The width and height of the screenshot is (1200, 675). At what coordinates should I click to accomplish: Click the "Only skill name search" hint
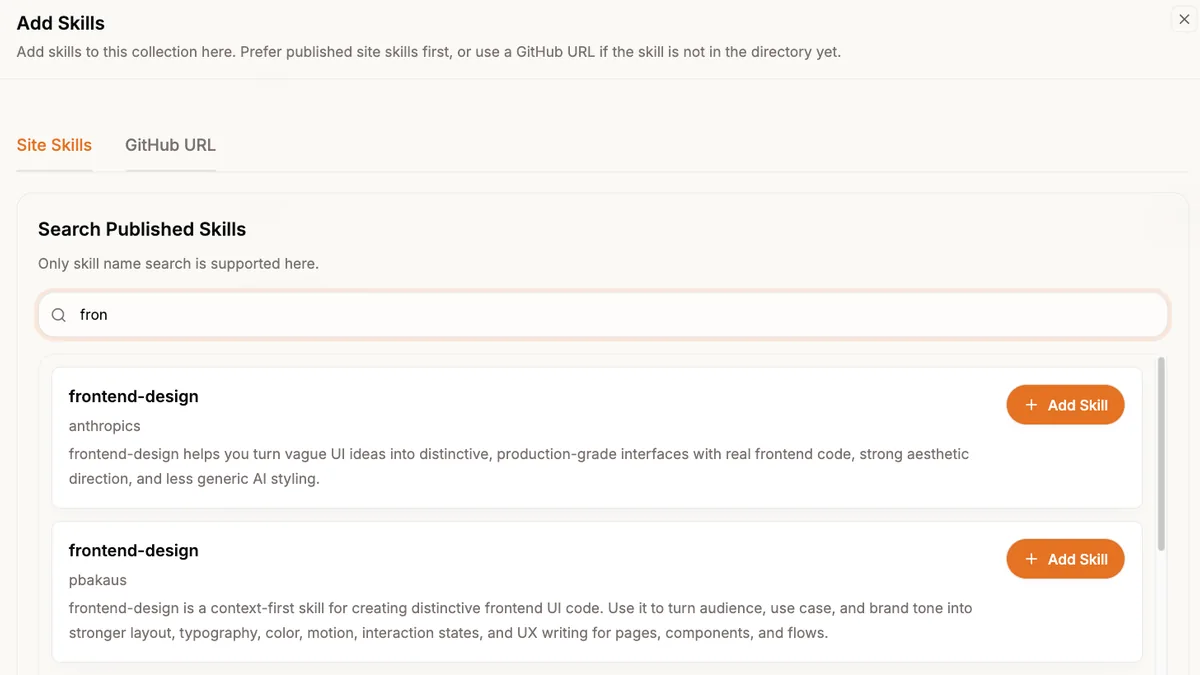point(178,264)
